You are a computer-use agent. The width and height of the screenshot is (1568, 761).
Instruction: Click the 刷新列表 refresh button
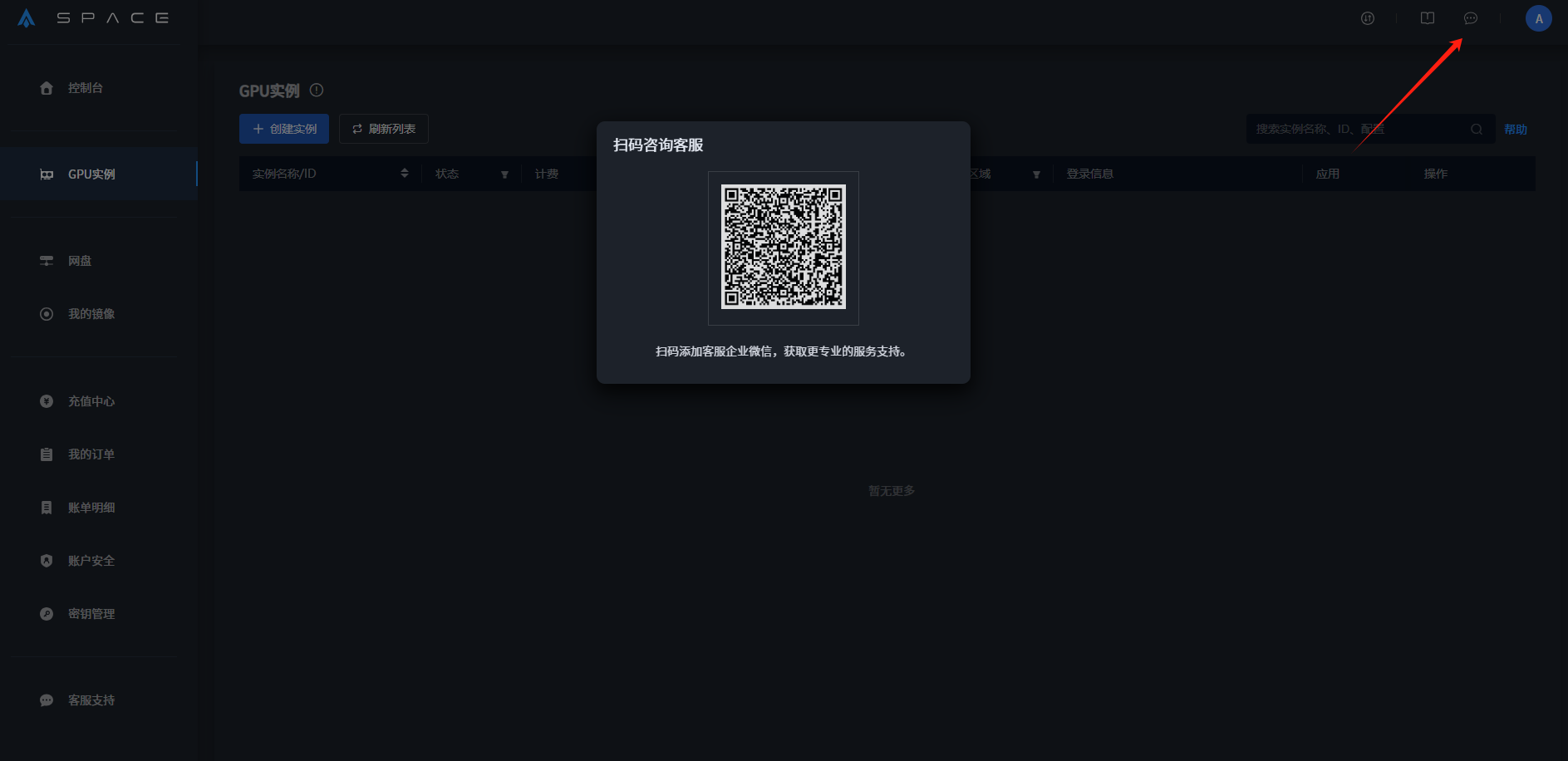click(x=384, y=129)
